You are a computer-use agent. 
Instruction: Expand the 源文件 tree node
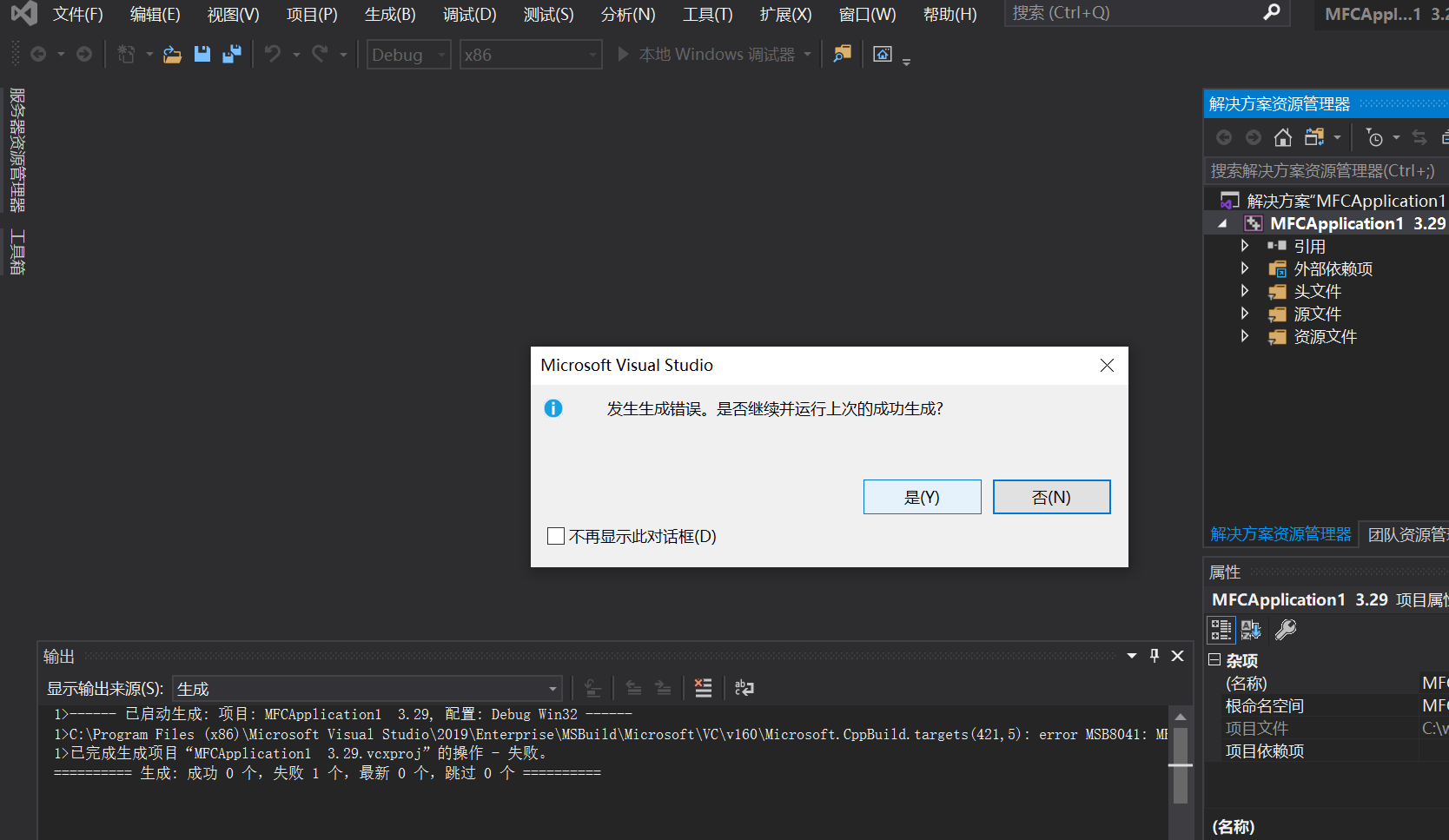(1245, 314)
